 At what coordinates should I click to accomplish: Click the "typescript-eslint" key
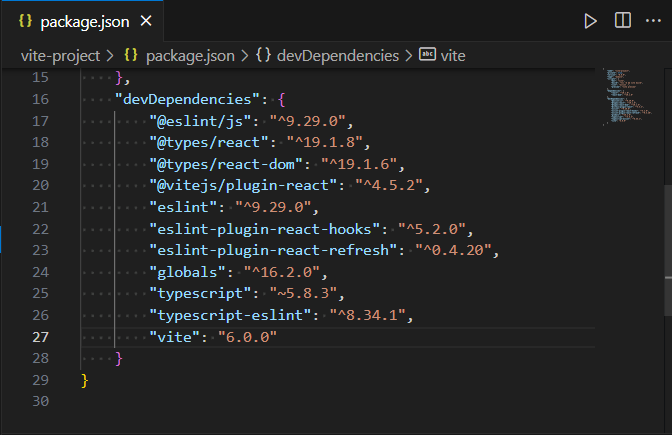point(230,315)
